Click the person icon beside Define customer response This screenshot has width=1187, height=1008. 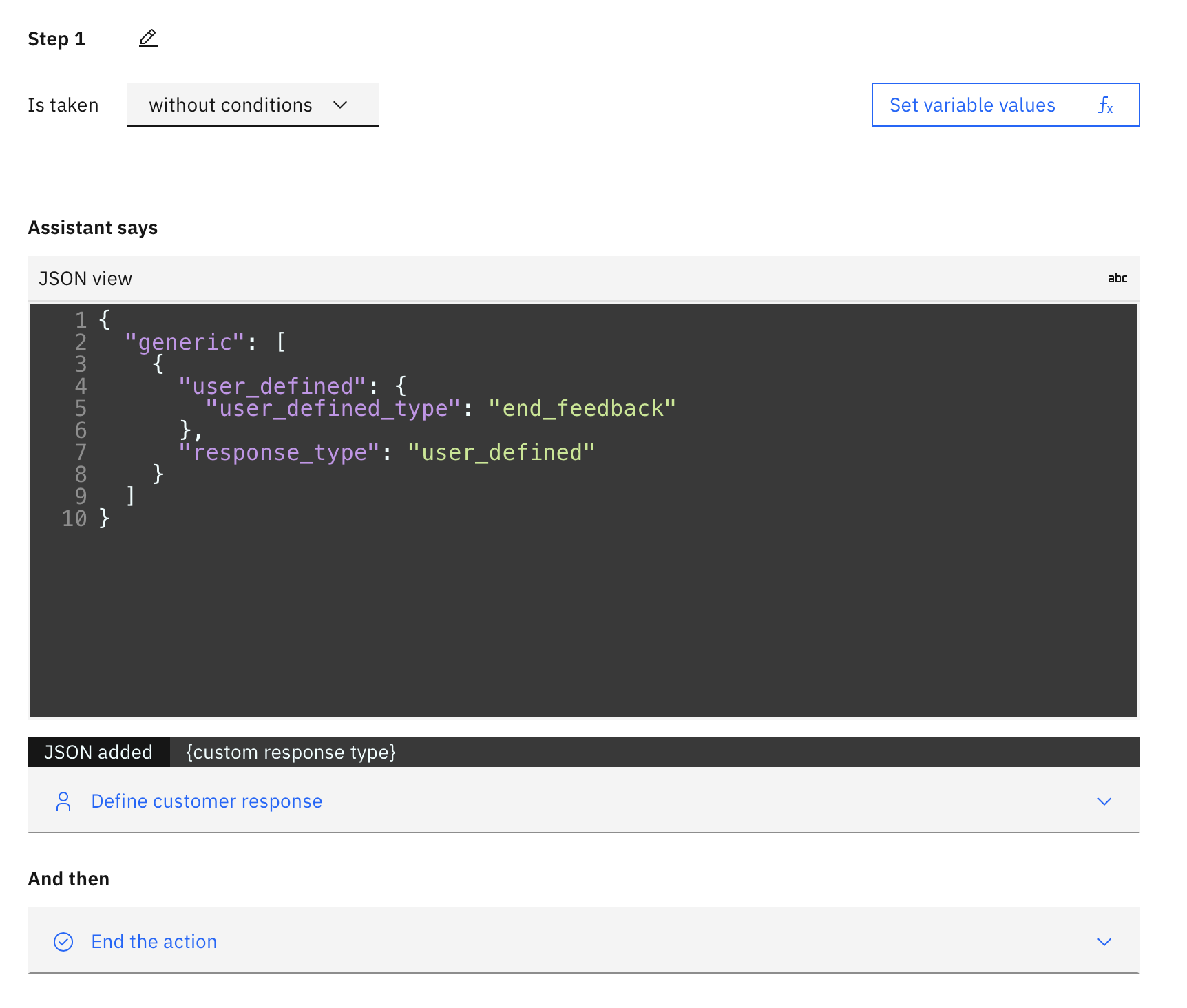click(63, 801)
